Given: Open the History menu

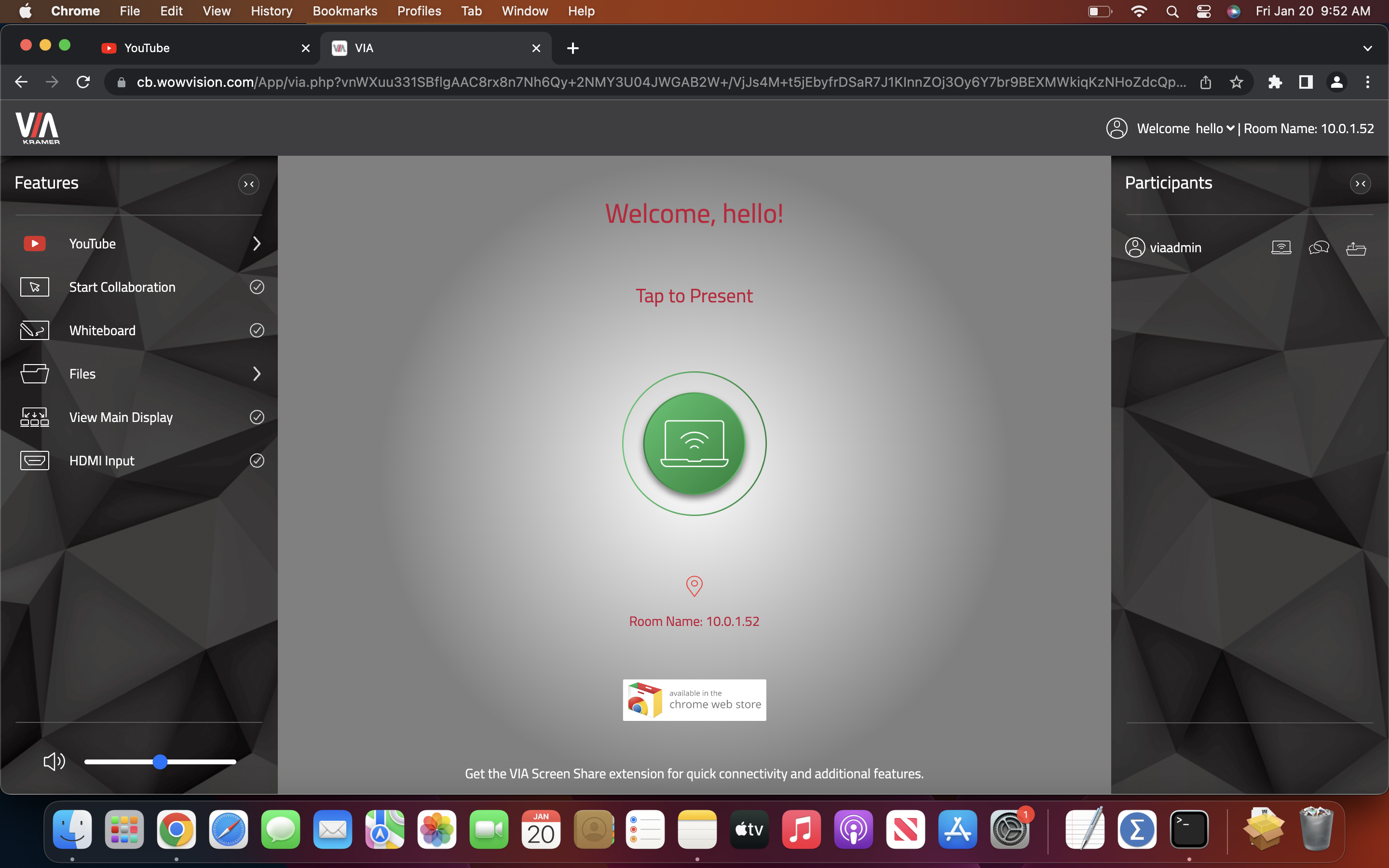Looking at the screenshot, I should tap(272, 11).
